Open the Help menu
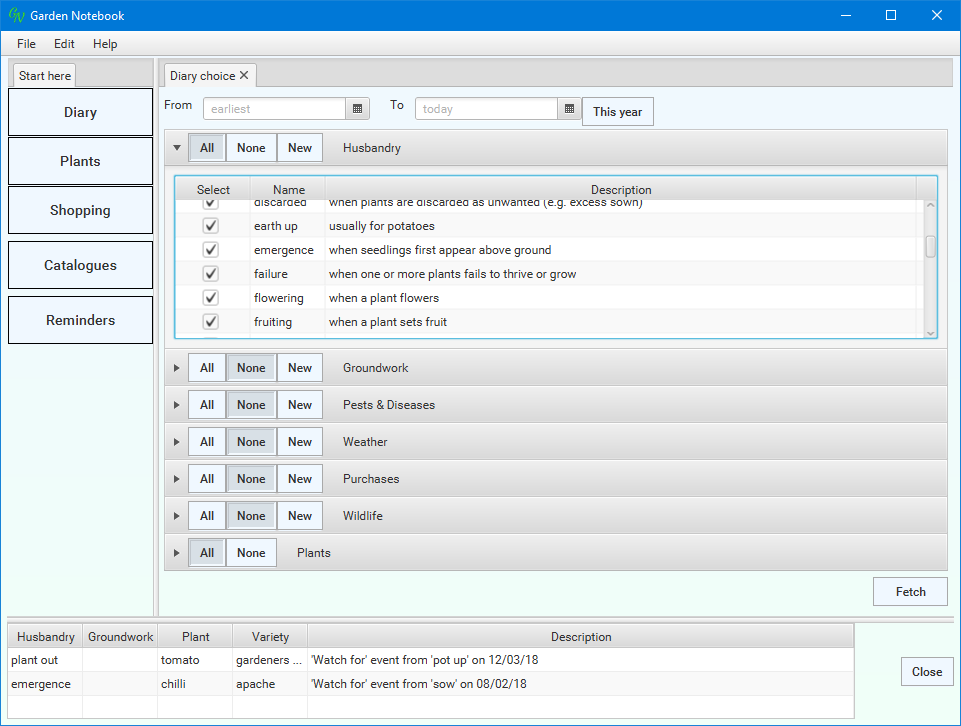Screen dimensions: 961x726 [x=105, y=44]
